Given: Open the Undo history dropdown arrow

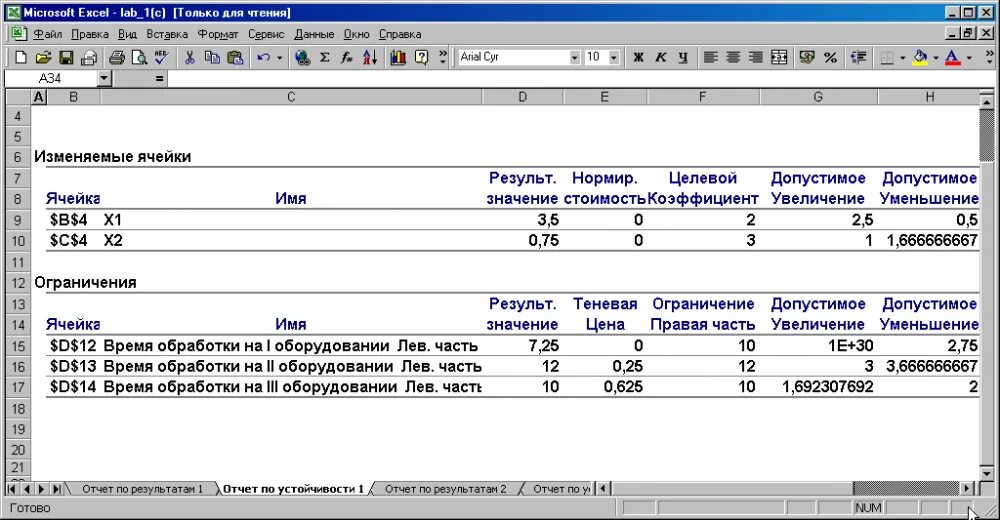Looking at the screenshot, I should [x=279, y=57].
